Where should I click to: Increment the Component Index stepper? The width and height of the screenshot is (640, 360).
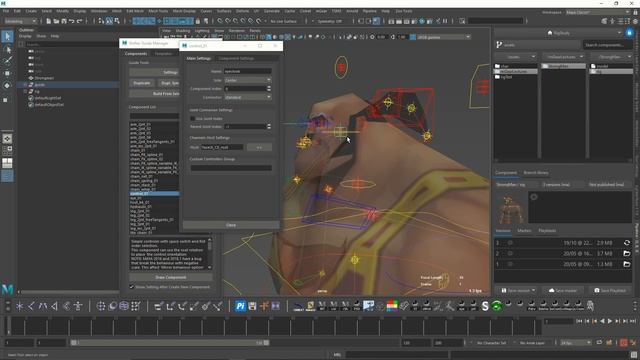click(x=269, y=87)
